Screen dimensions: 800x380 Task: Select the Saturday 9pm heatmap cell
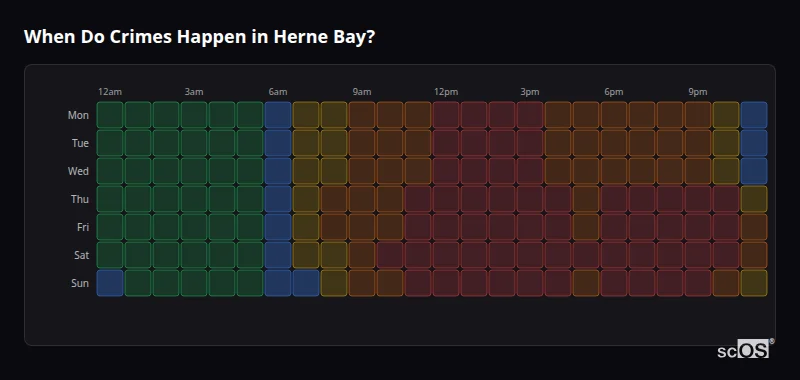pos(698,255)
